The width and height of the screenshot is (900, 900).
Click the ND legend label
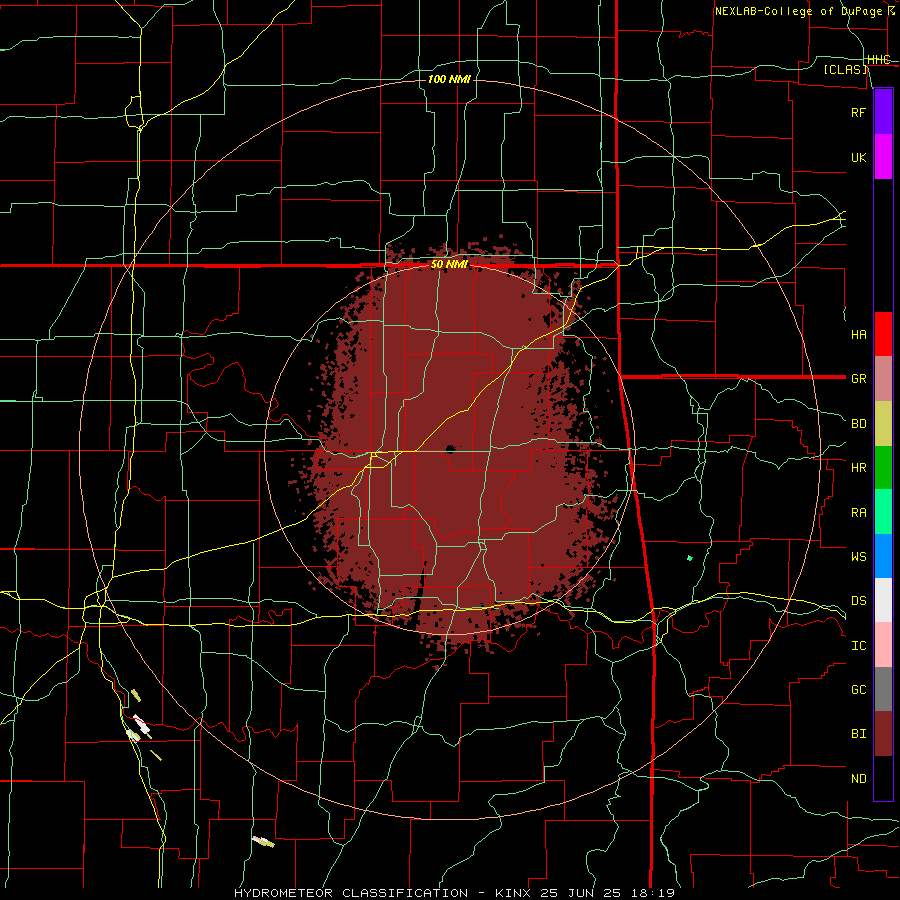click(x=858, y=779)
